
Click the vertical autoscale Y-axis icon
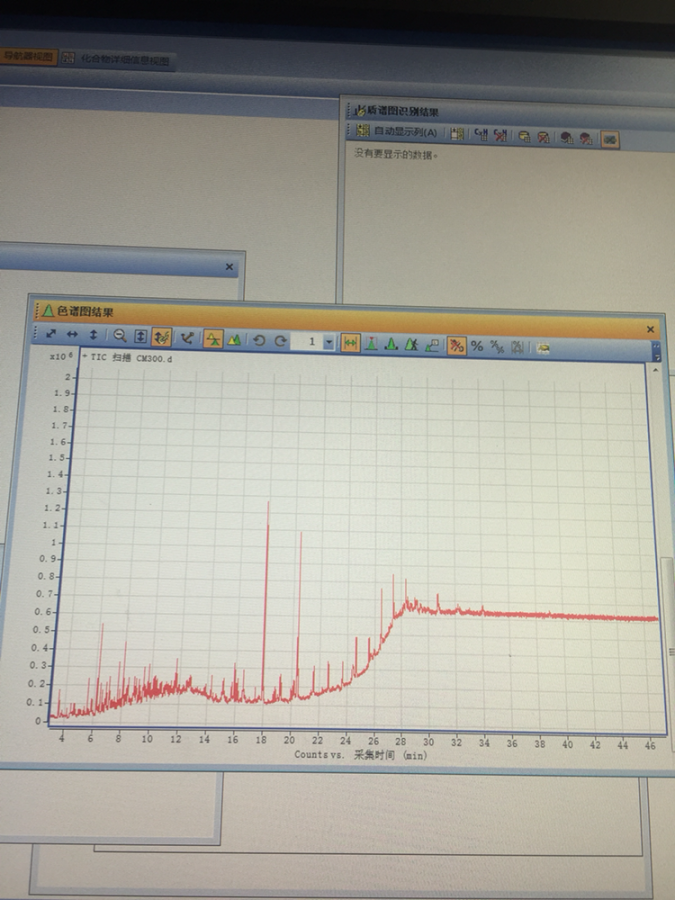tap(93, 335)
